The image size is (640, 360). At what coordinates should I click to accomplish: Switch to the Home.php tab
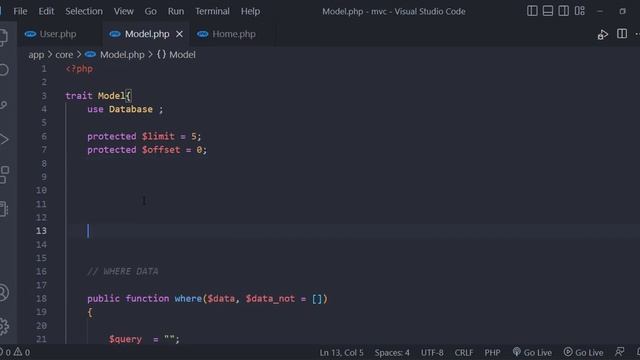tap(233, 34)
